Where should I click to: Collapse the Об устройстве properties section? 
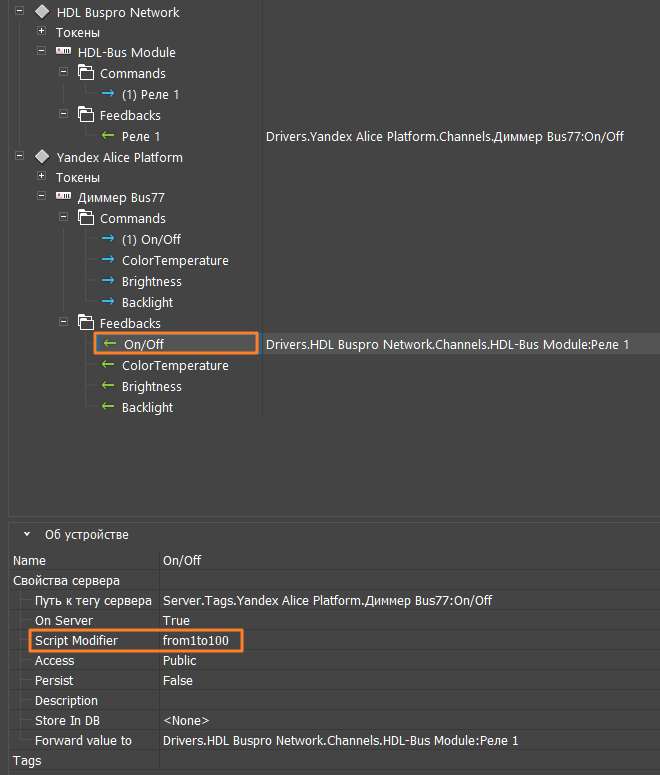coord(27,535)
